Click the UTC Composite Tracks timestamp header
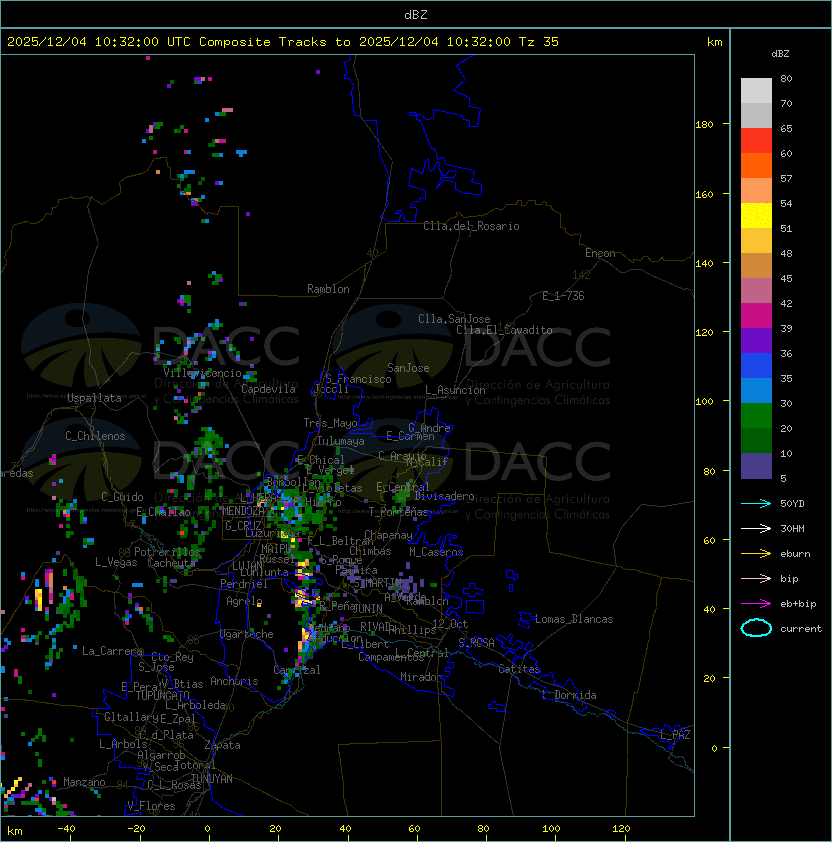The image size is (832, 842). pos(283,42)
